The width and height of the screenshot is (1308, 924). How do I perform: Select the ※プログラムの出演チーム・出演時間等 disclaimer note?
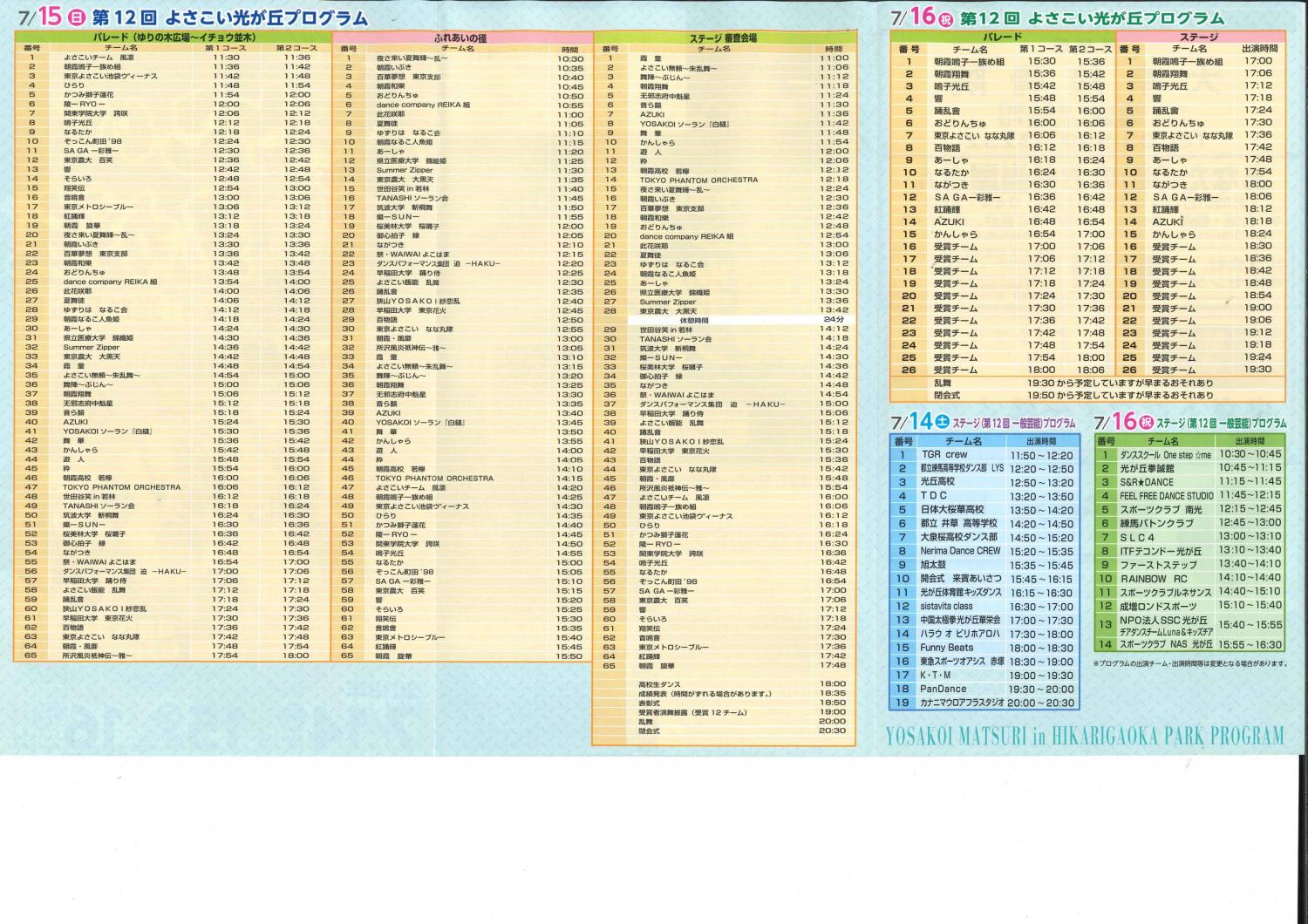pos(1189,664)
